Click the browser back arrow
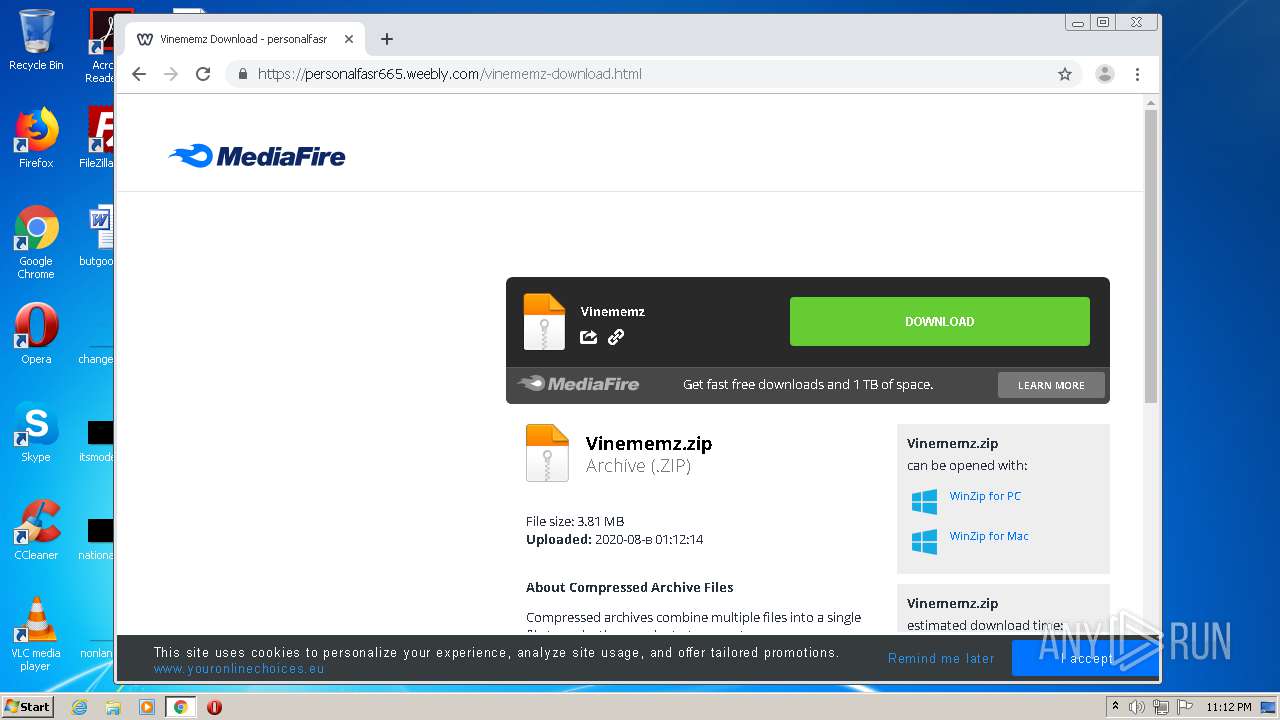 click(x=139, y=74)
